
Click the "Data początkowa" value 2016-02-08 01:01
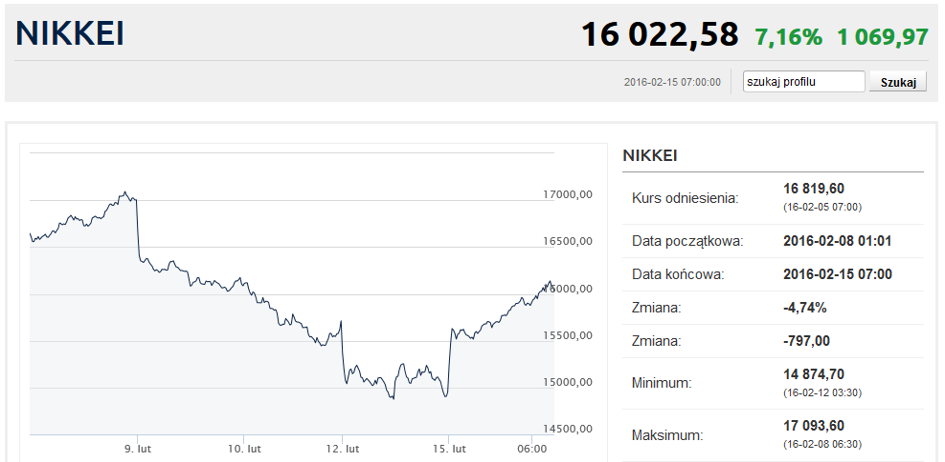pyautogui.click(x=838, y=241)
